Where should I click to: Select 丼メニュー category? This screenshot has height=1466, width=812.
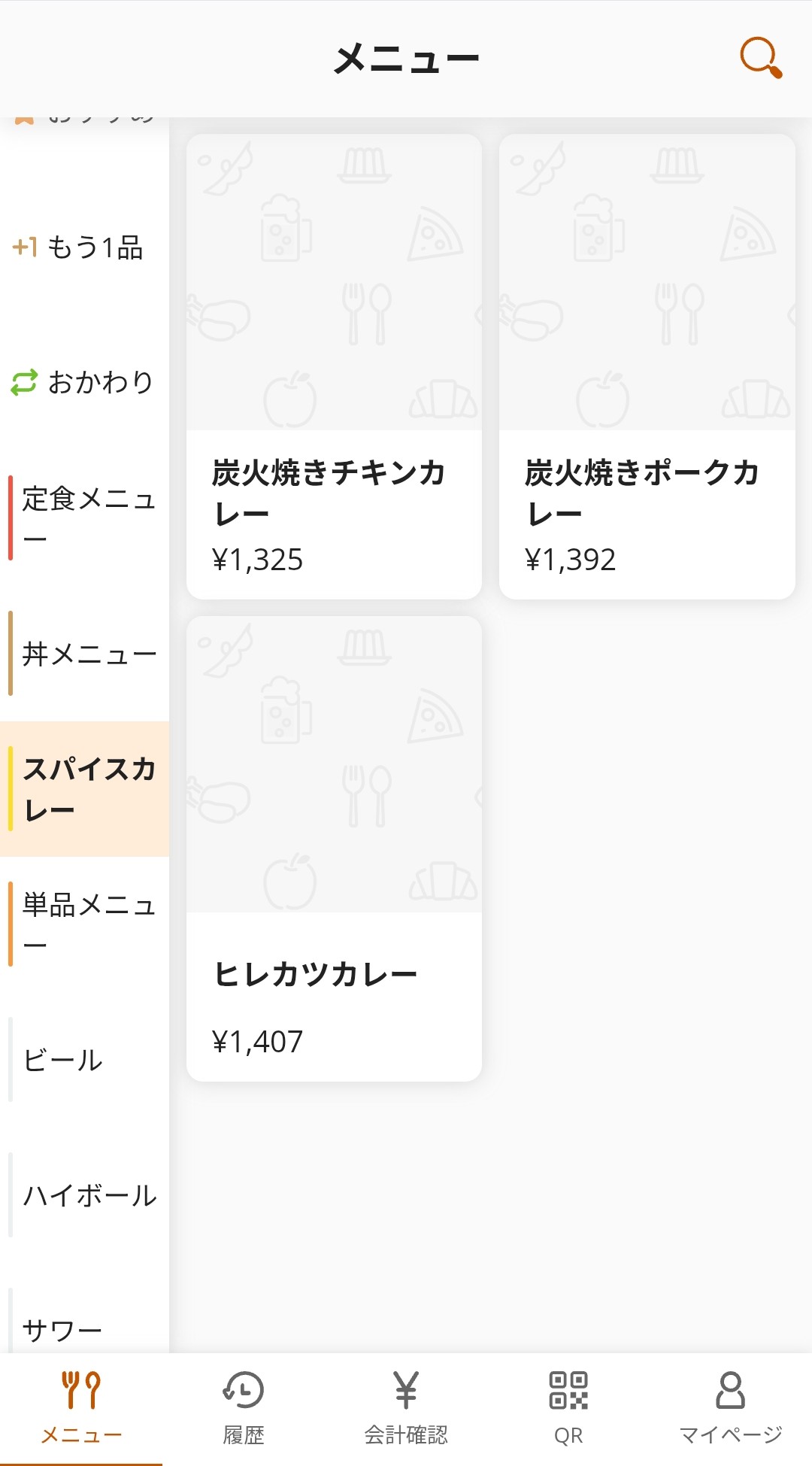click(89, 654)
